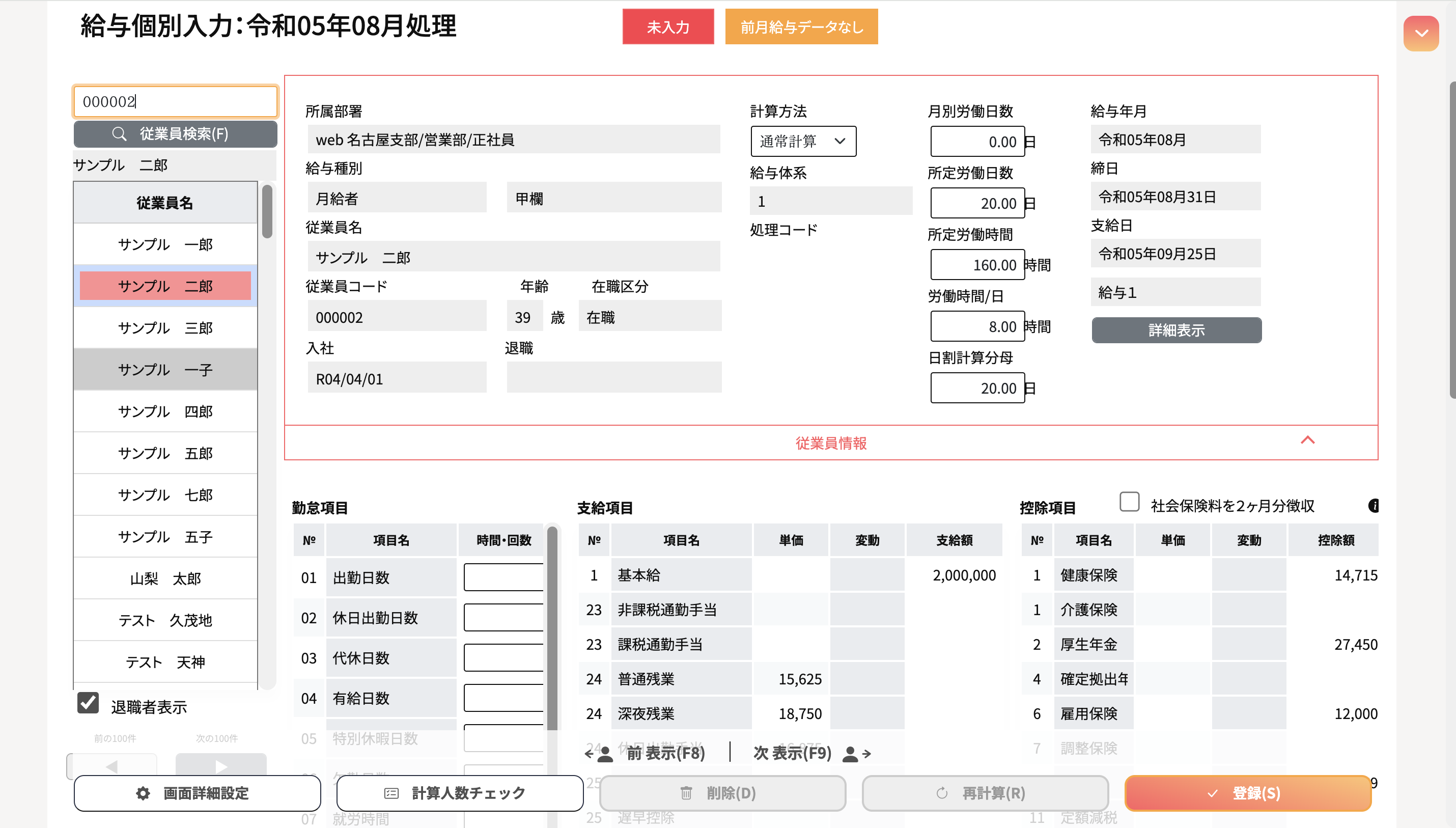
Task: Click the 非課税通勤手当 row
Action: [790, 610]
